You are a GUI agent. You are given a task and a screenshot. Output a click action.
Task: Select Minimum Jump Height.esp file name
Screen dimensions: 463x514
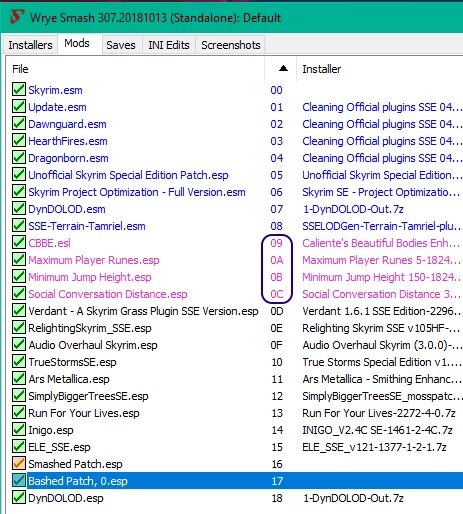point(90,277)
